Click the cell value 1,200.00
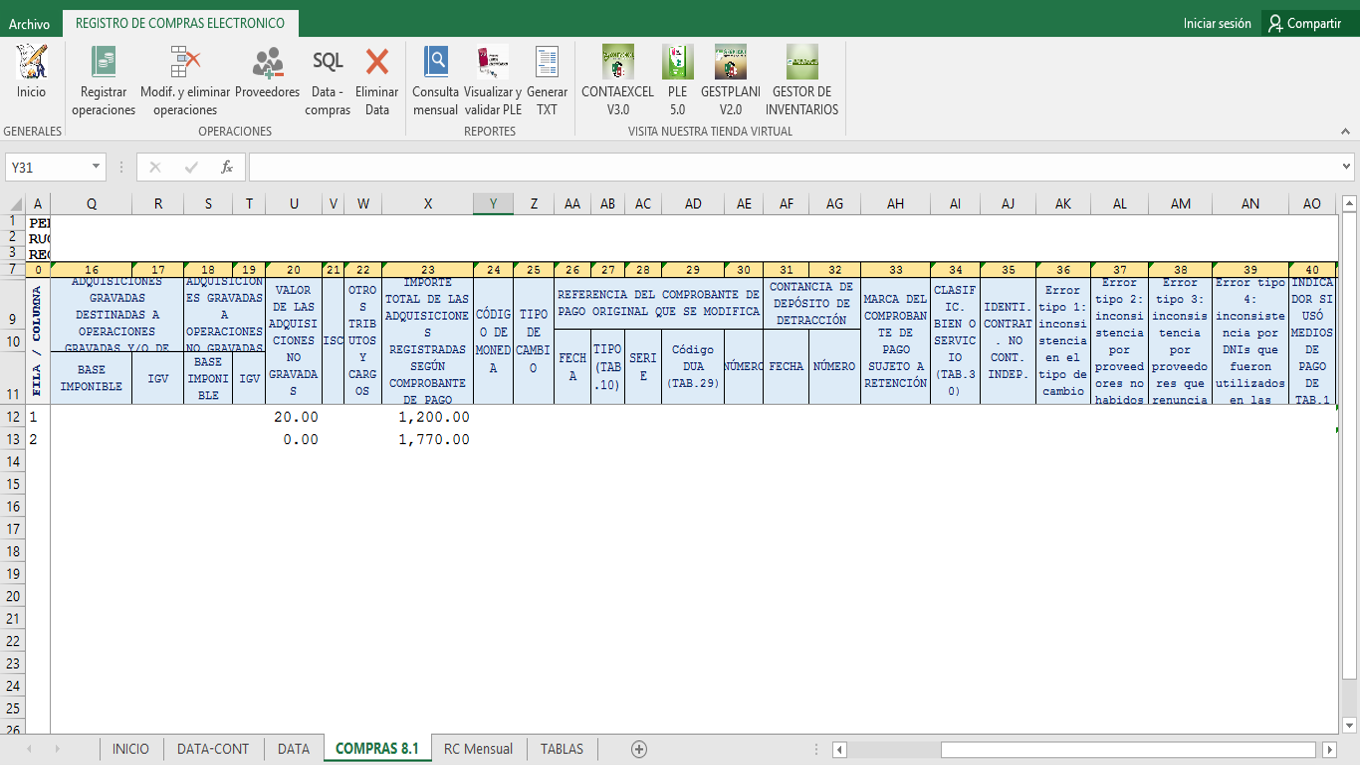1360x765 pixels. coord(428,417)
